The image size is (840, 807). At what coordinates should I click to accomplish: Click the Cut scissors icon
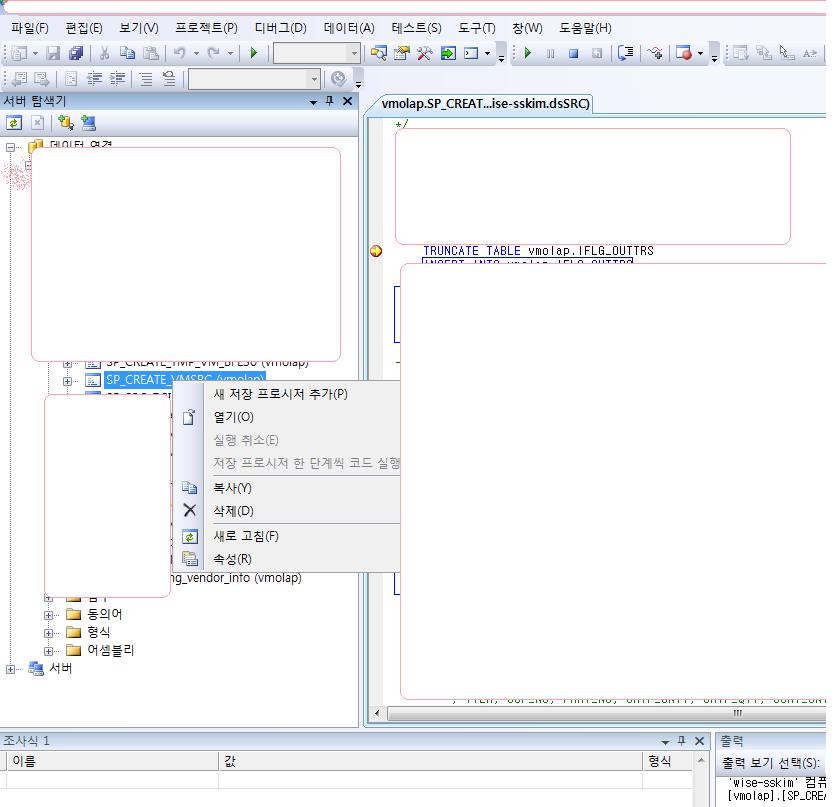tap(104, 53)
